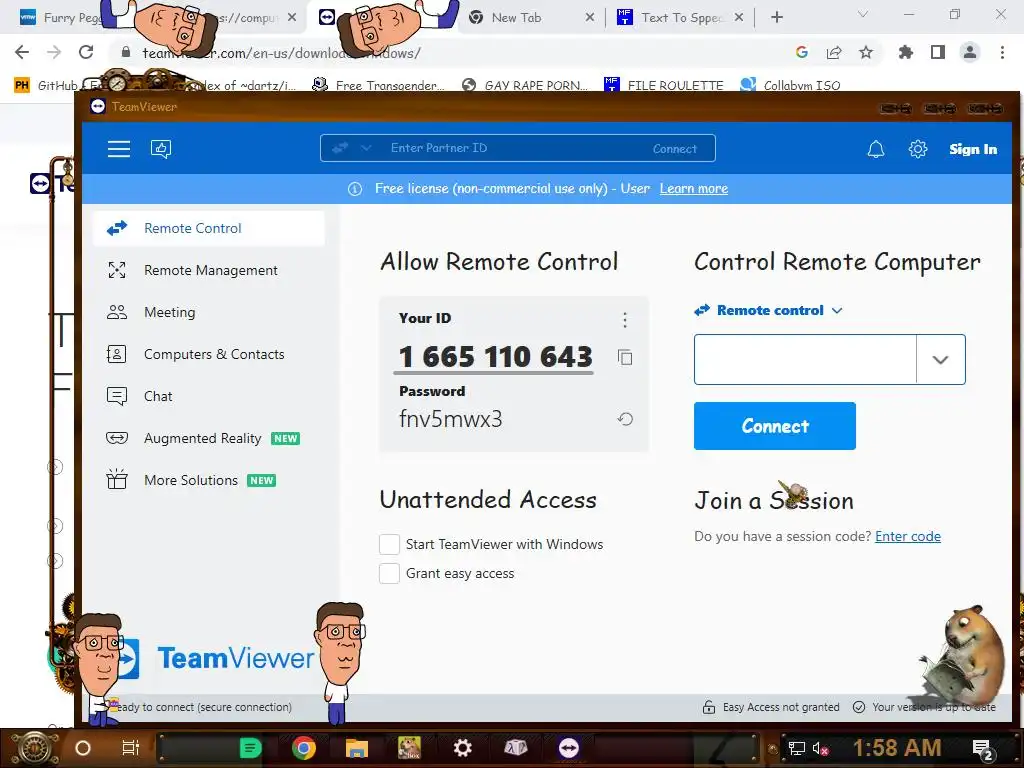This screenshot has height=768, width=1024.
Task: Click the feedback icon beside the hamburger menu
Action: (161, 149)
